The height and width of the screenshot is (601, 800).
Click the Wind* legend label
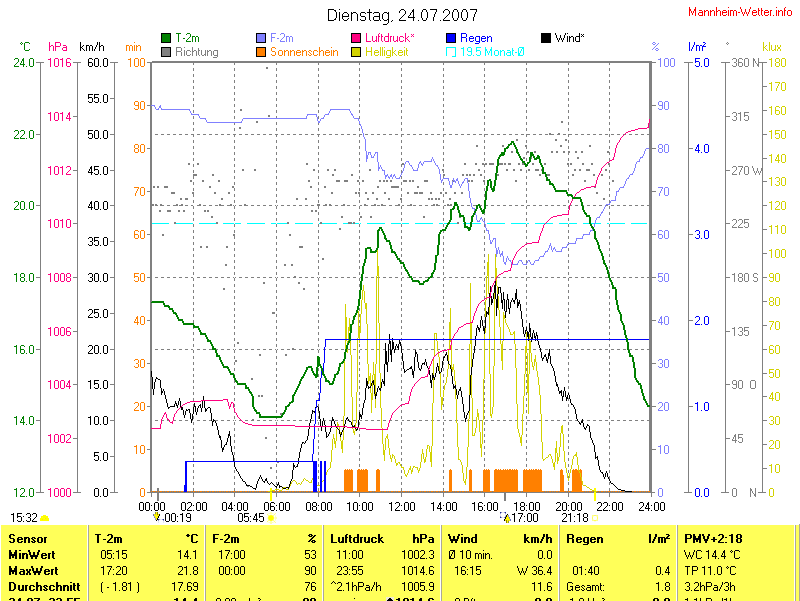[x=569, y=38]
